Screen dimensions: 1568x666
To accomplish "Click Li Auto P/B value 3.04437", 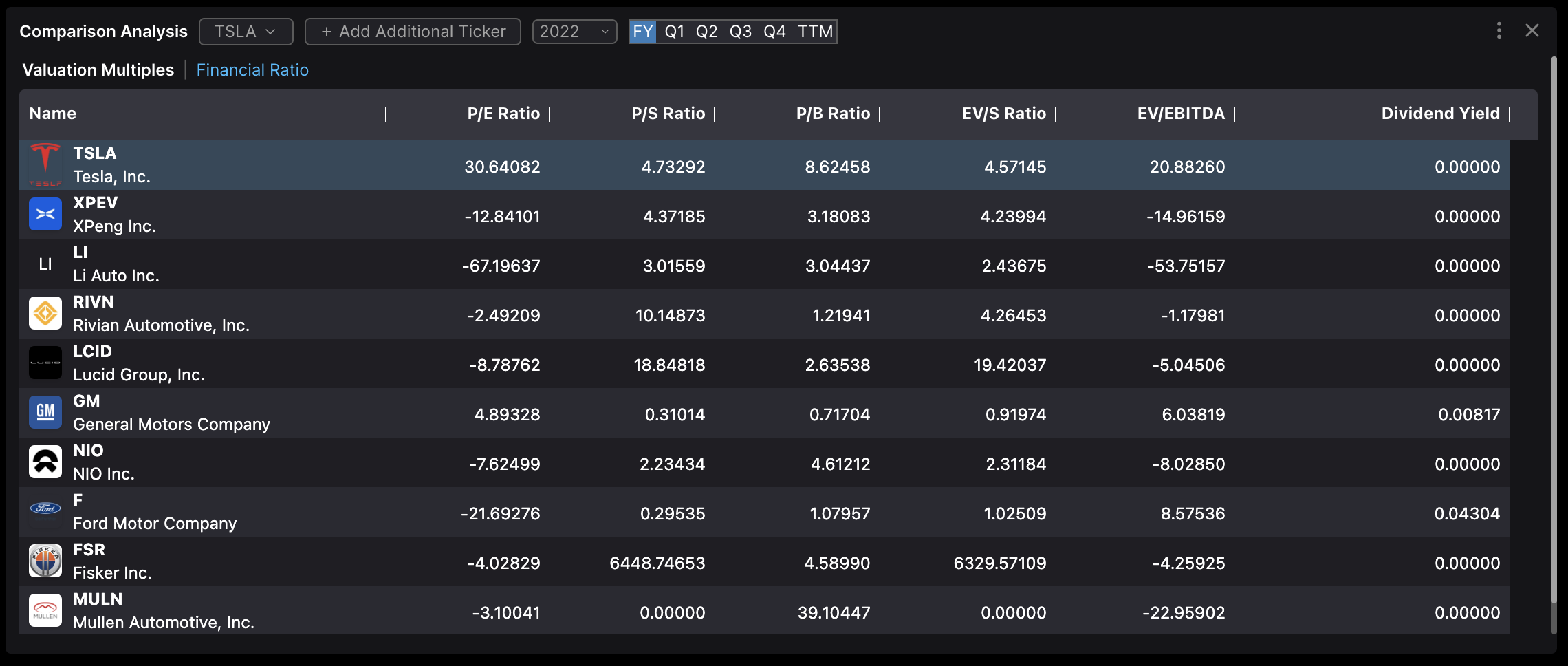I will tap(838, 266).
